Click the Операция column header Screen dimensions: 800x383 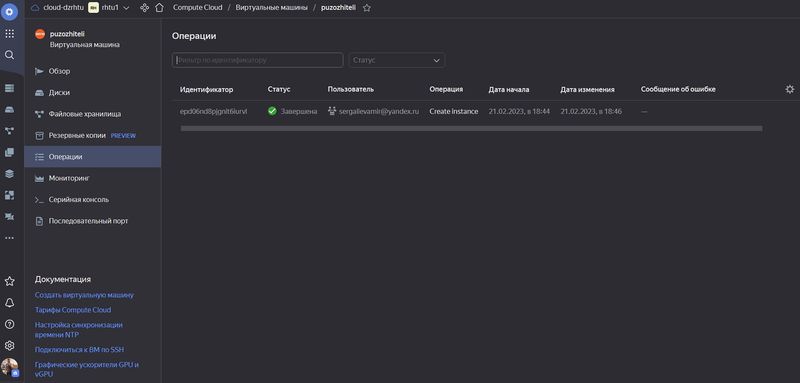(446, 89)
